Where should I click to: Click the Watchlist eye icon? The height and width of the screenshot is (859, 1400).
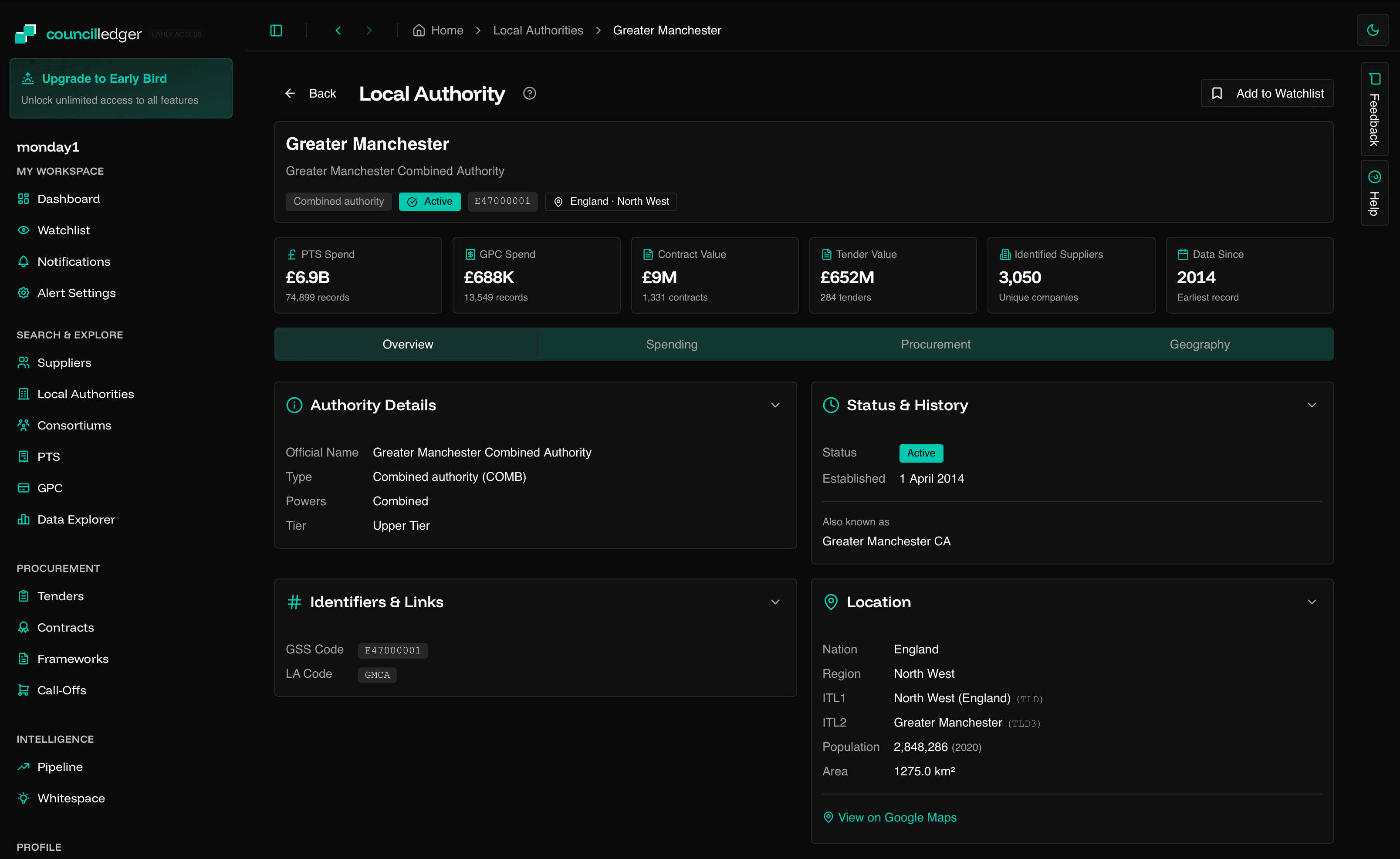23,230
